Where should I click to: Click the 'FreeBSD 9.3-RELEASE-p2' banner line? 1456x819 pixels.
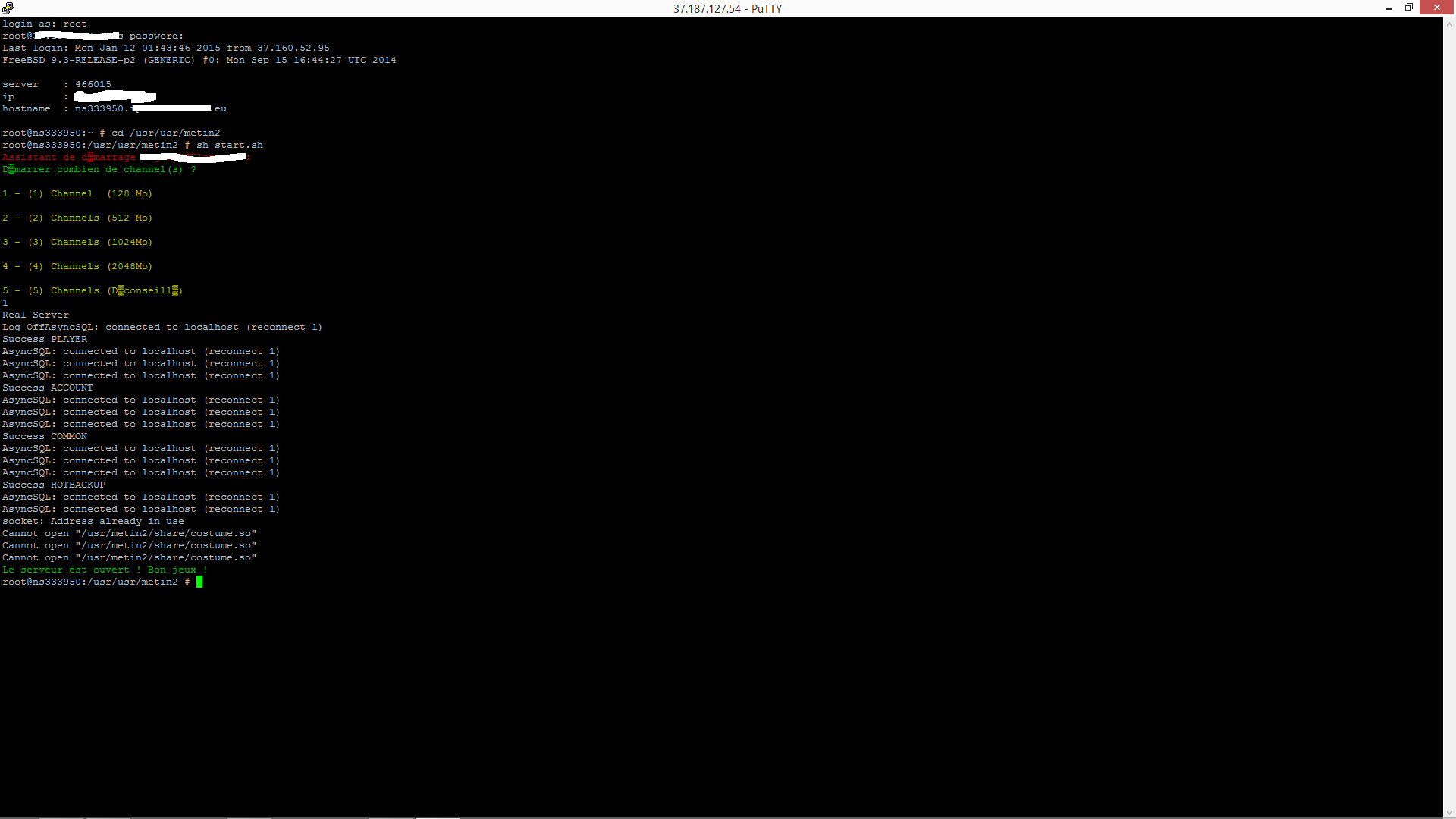point(199,60)
